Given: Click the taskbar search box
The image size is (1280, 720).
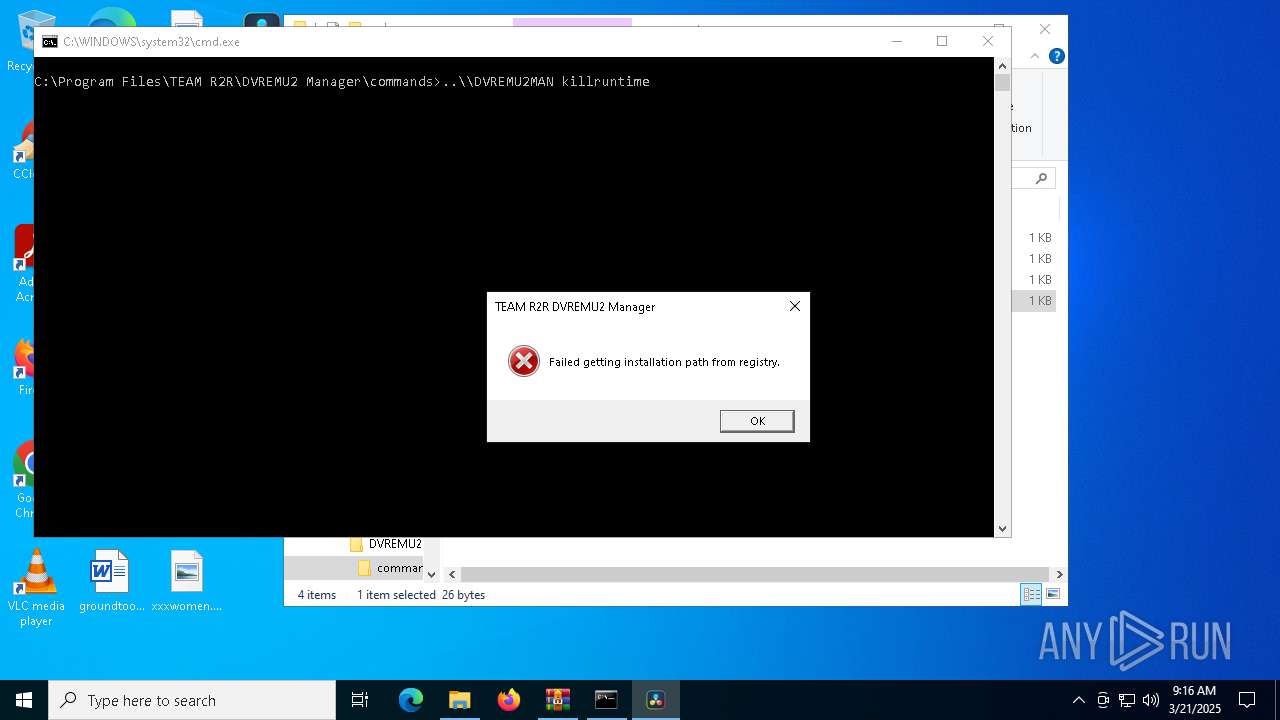Looking at the screenshot, I should point(192,700).
